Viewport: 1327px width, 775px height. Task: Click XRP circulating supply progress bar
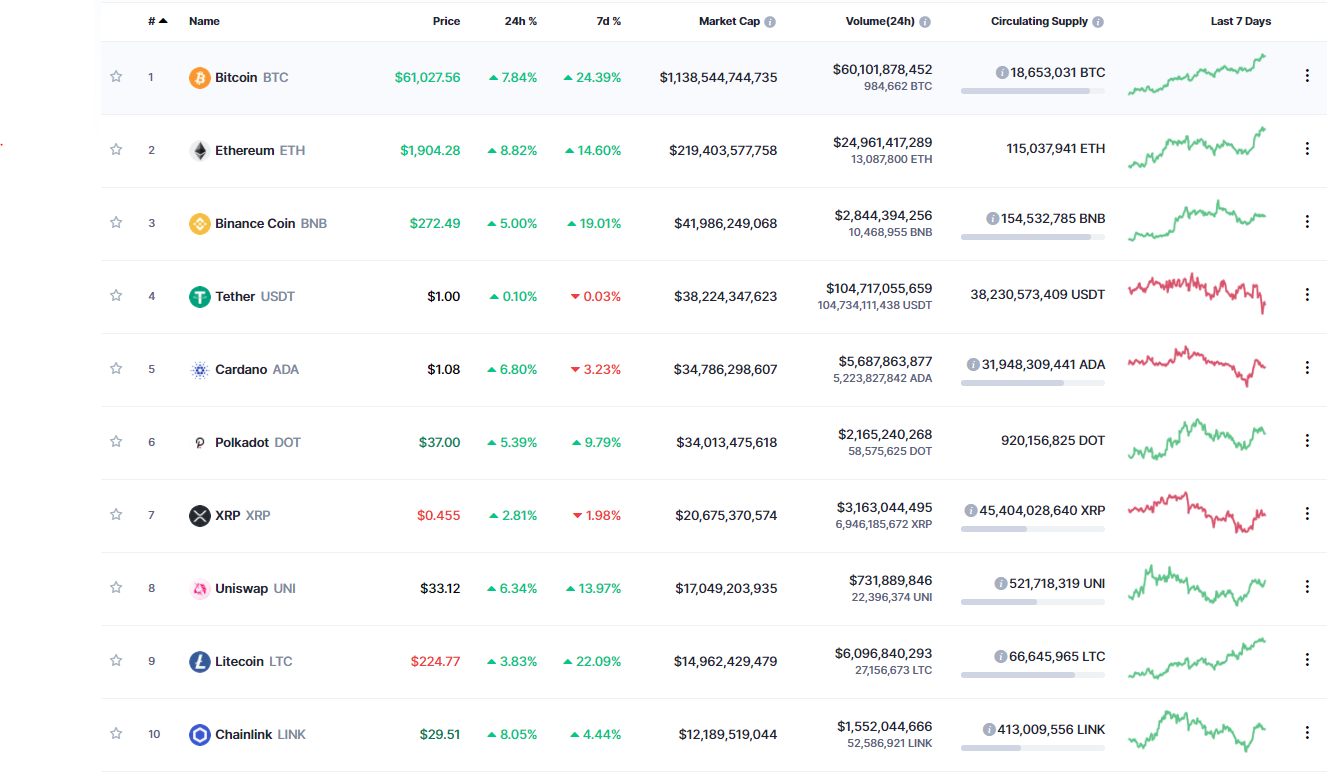pos(1033,529)
